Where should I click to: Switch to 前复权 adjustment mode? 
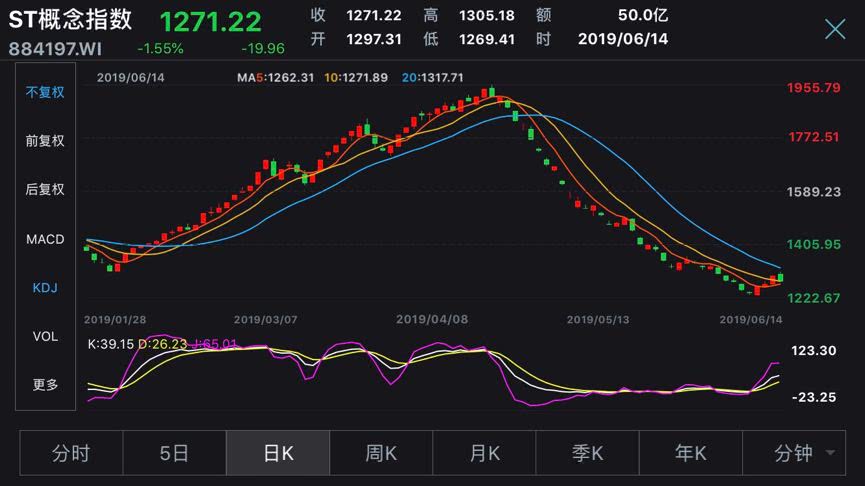(x=45, y=141)
